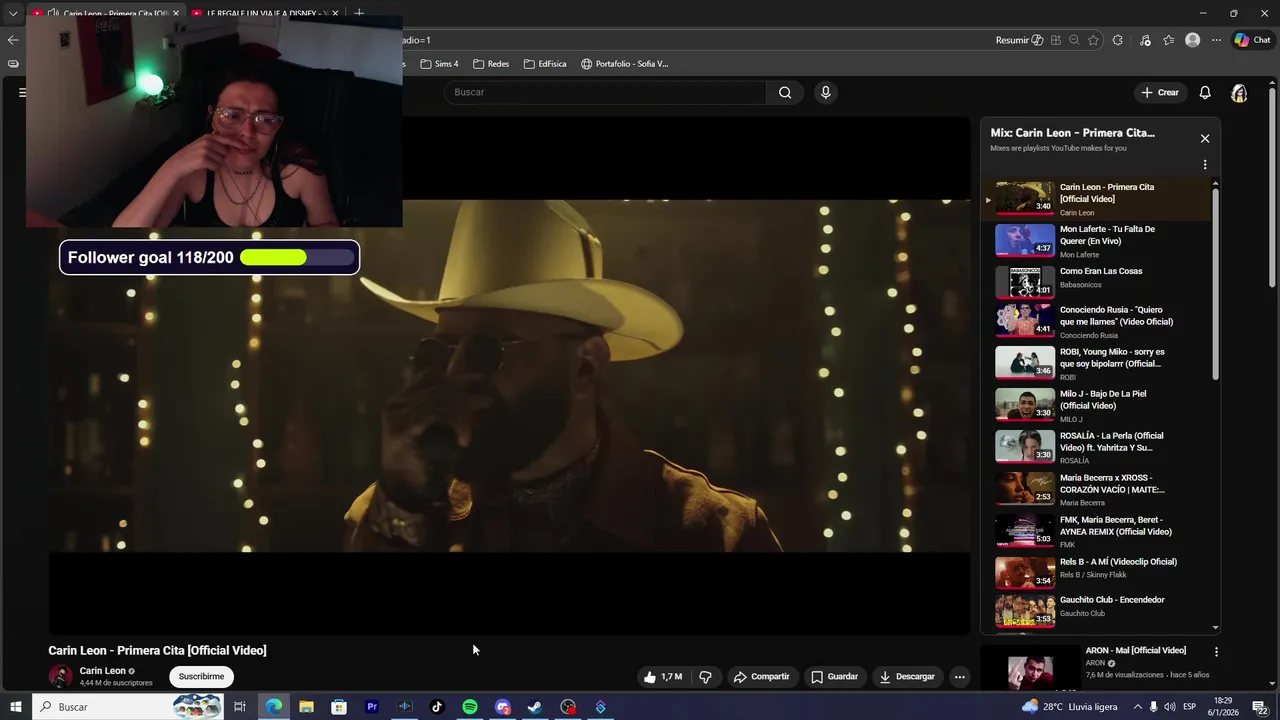Open Spotify from the taskbar
This screenshot has width=1280, height=720.
[x=470, y=707]
